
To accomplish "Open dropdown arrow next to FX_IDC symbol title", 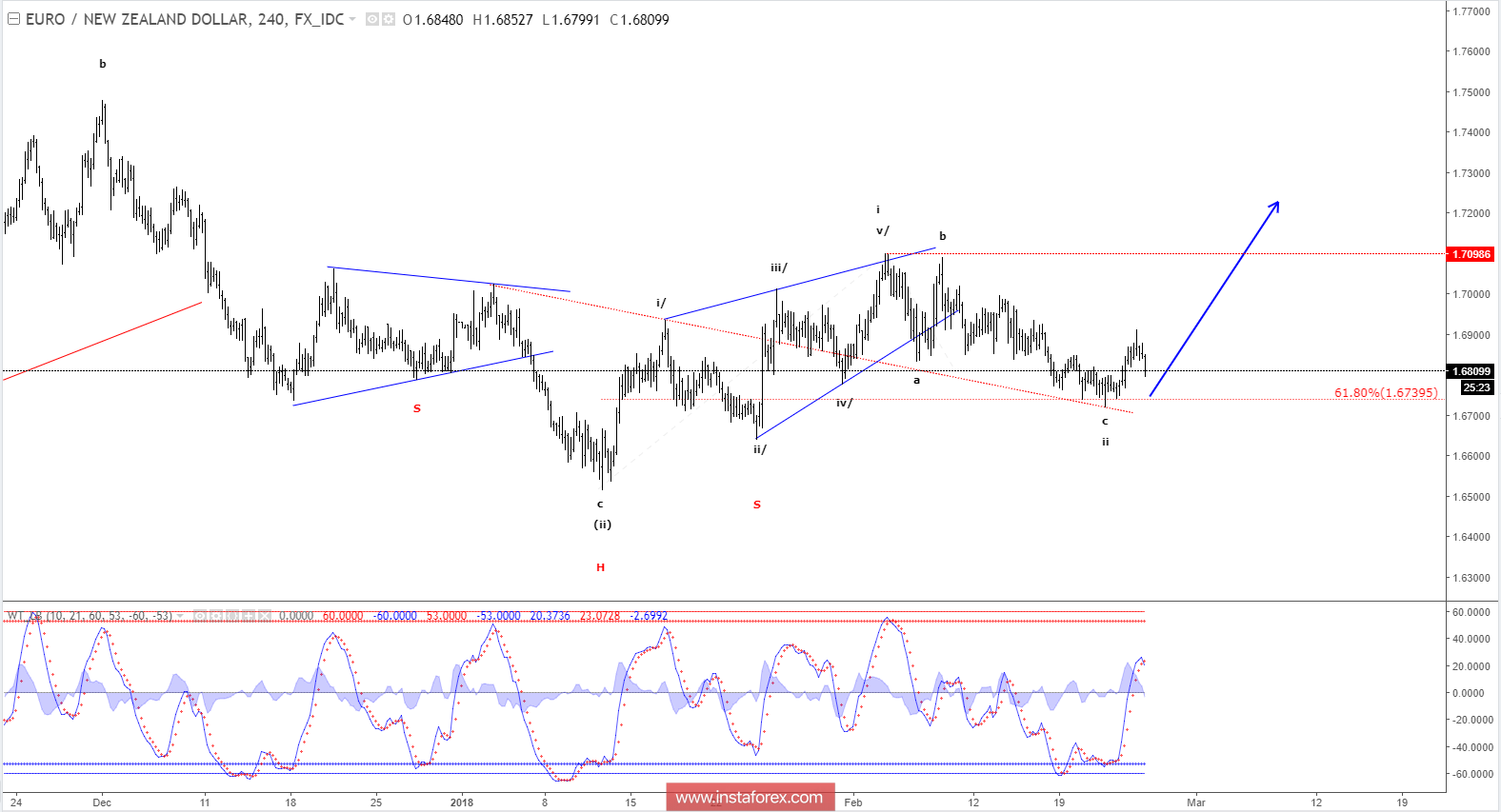I will point(352,19).
